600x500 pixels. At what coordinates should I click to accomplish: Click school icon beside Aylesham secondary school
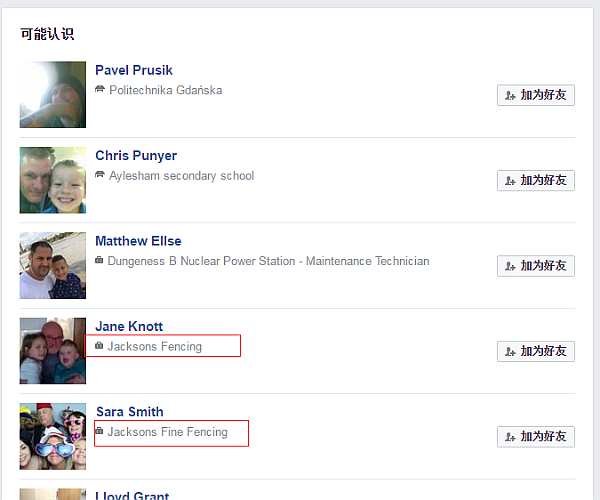click(x=99, y=174)
